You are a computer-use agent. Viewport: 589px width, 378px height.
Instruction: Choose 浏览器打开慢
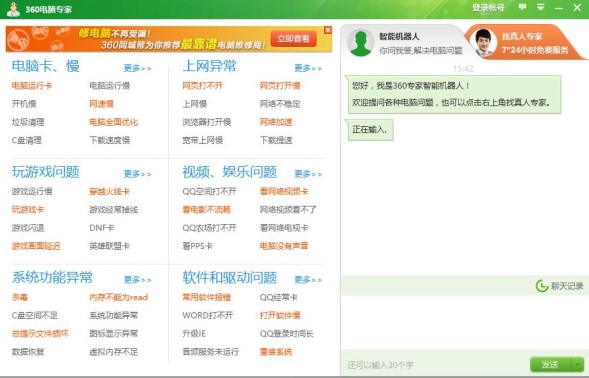(x=207, y=122)
